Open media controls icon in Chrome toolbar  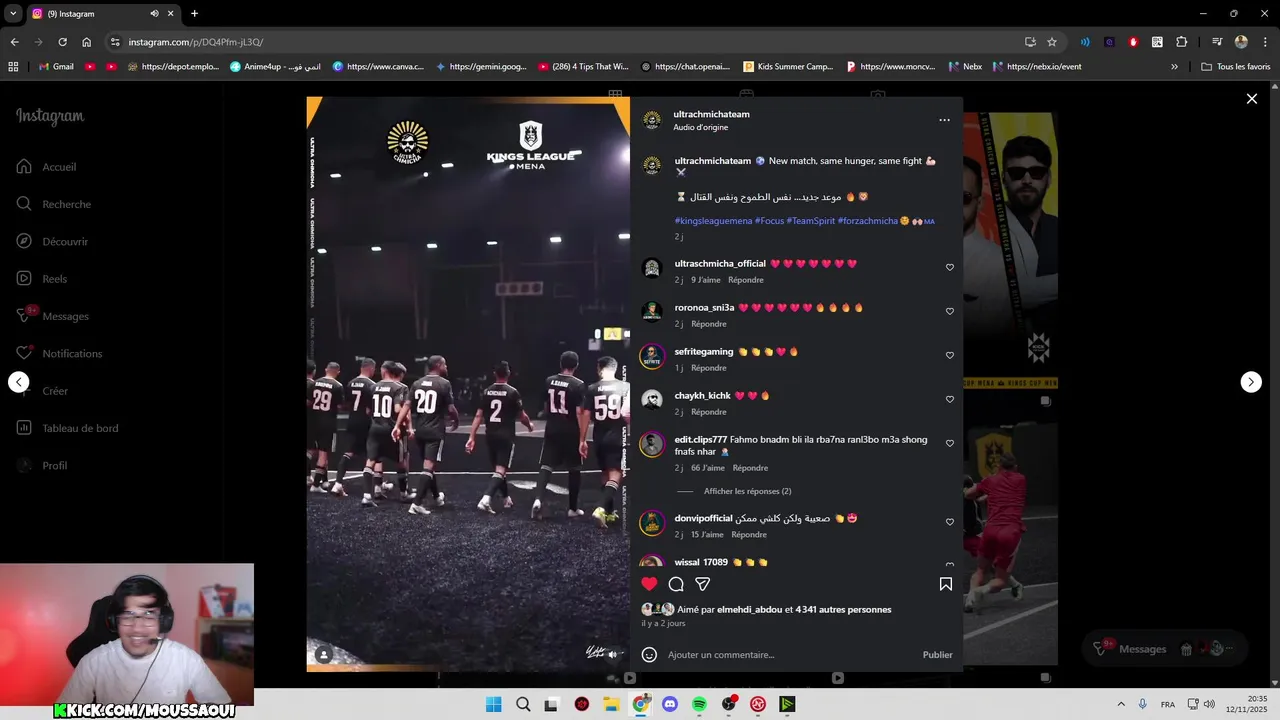pyautogui.click(x=1217, y=42)
